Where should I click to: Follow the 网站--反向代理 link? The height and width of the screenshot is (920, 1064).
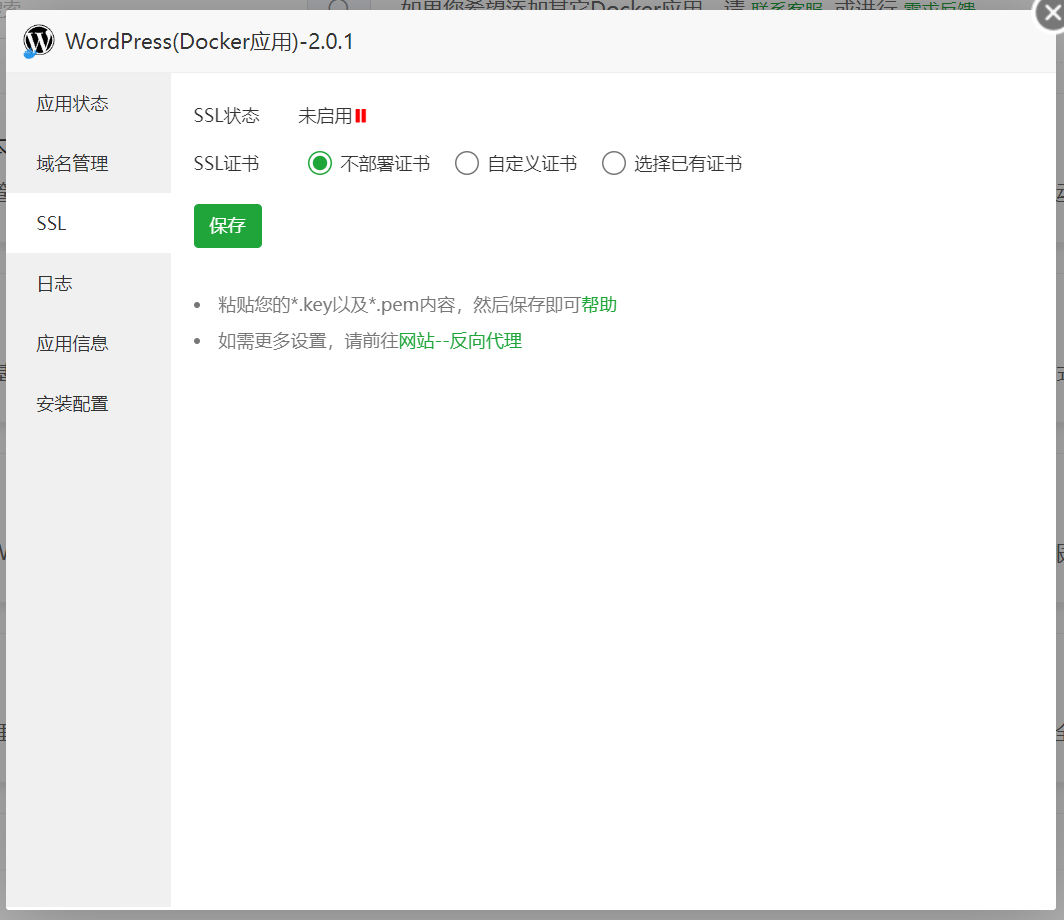(x=460, y=341)
